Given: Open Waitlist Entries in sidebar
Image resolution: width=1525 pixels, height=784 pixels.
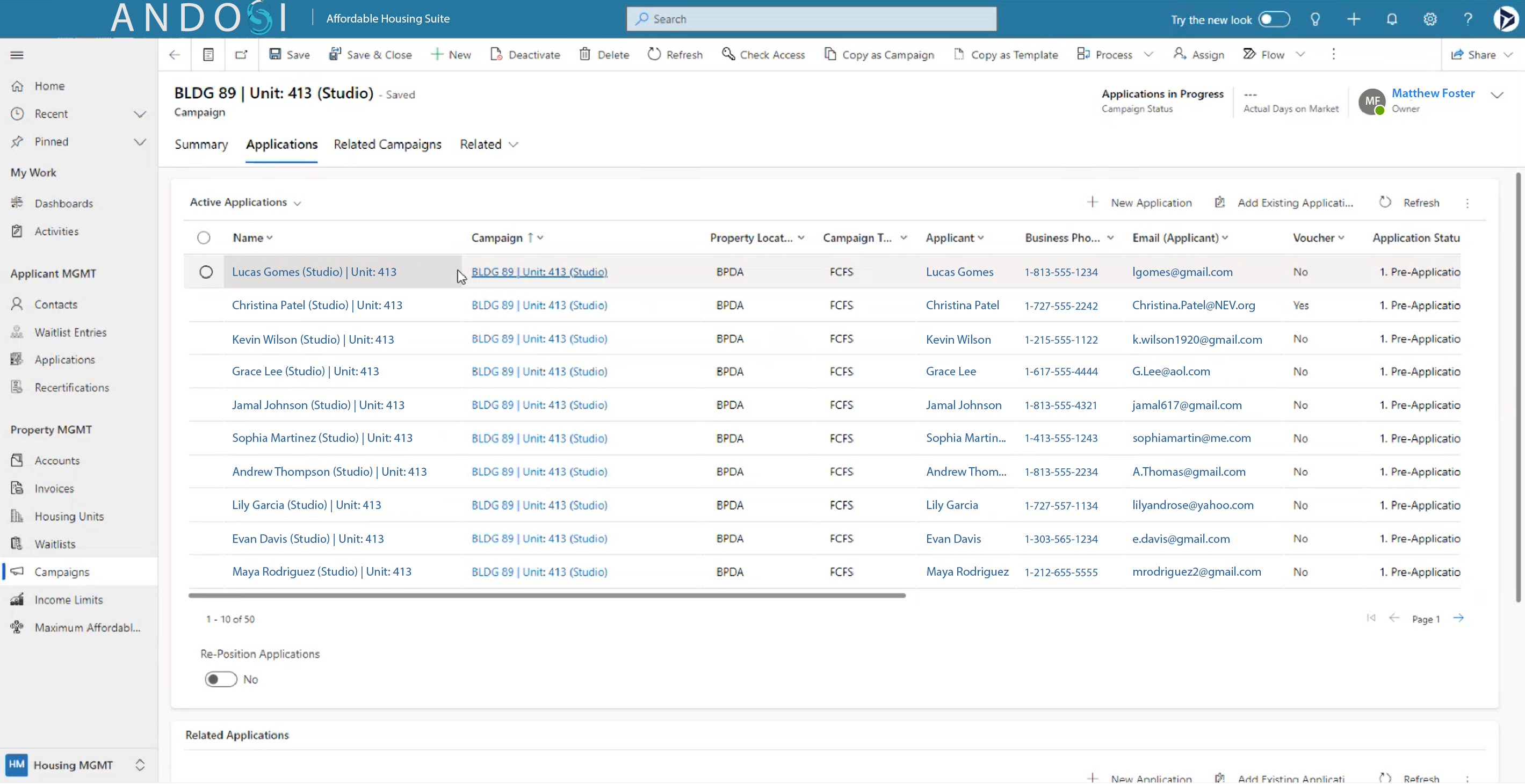Looking at the screenshot, I should pyautogui.click(x=70, y=332).
